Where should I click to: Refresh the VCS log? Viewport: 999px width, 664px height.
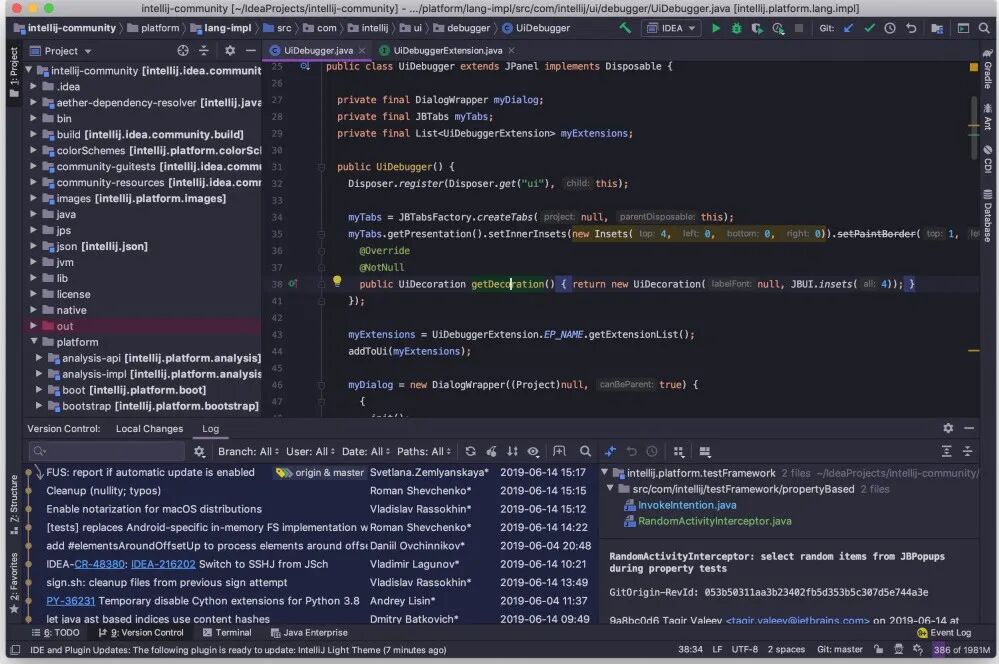(x=470, y=451)
